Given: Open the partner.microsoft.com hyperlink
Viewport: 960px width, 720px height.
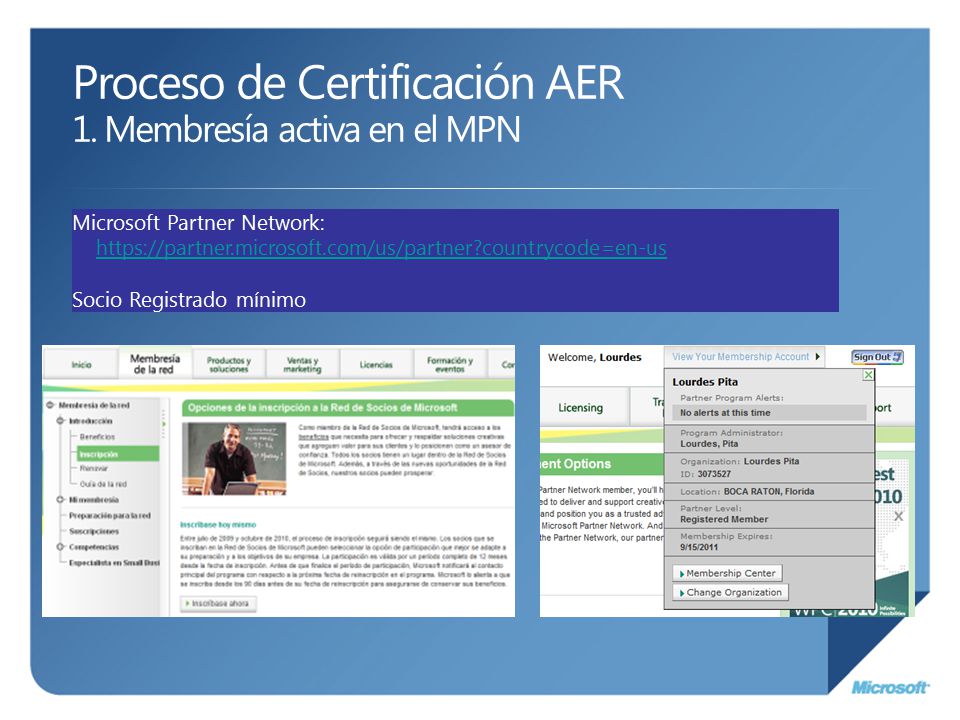Looking at the screenshot, I should click(x=381, y=248).
